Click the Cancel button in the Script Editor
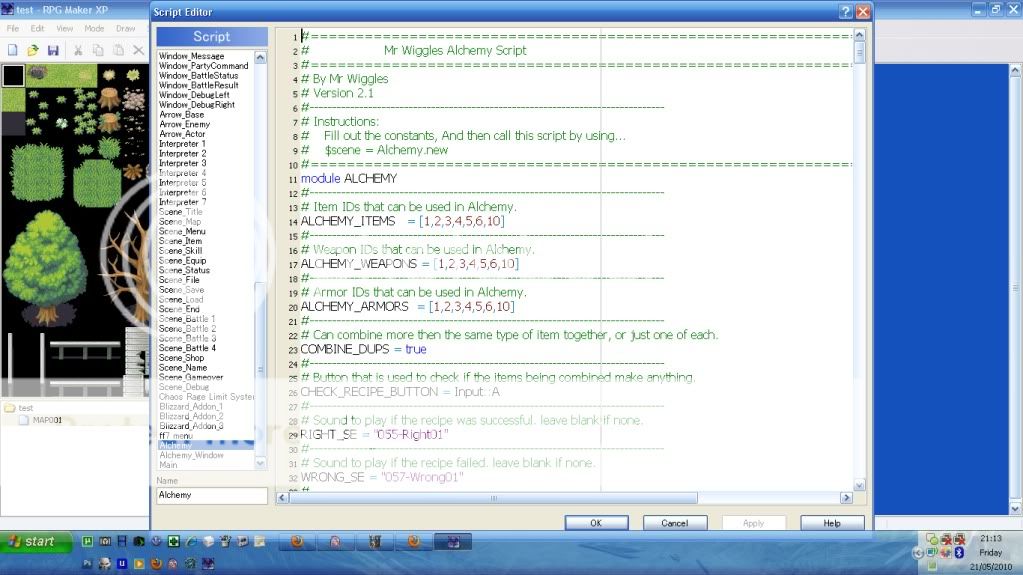 click(x=675, y=523)
